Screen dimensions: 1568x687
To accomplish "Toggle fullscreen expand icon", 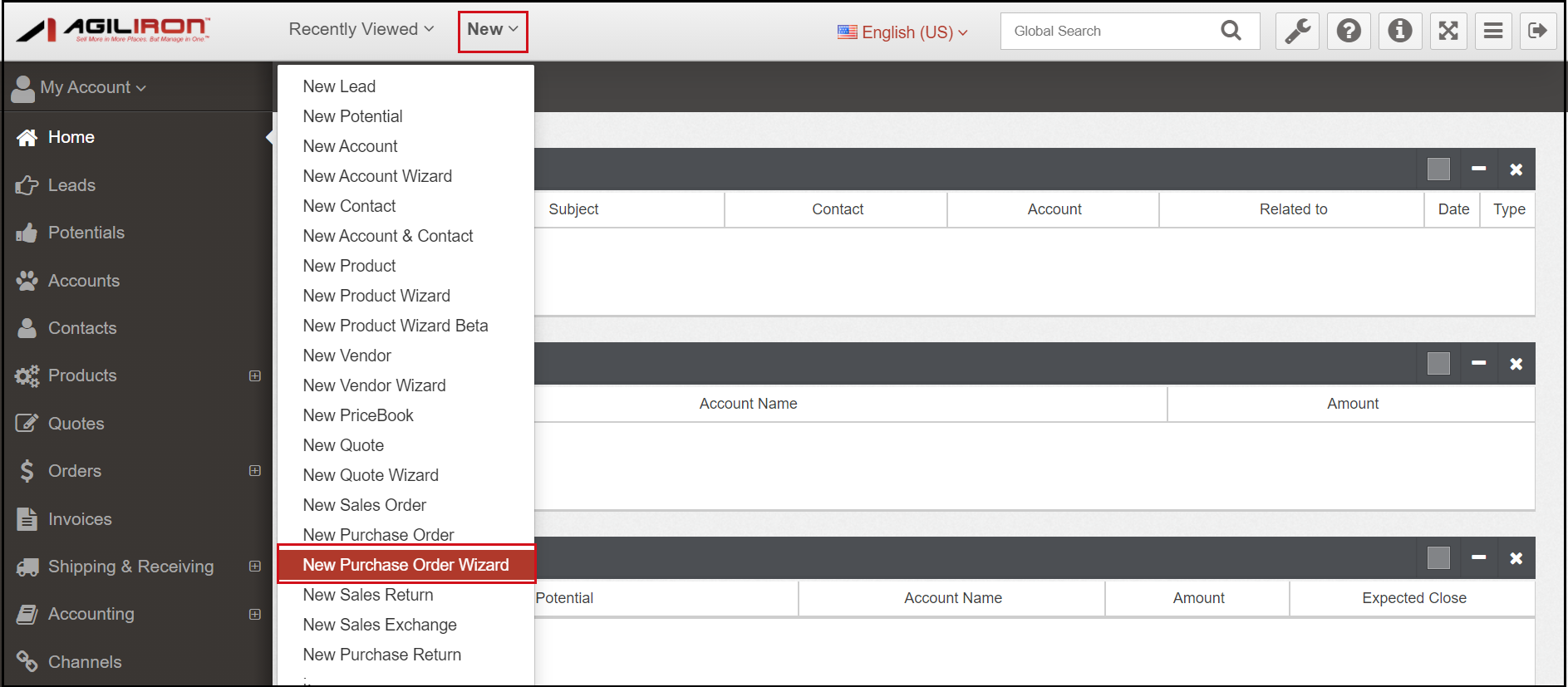I will coord(1448,32).
